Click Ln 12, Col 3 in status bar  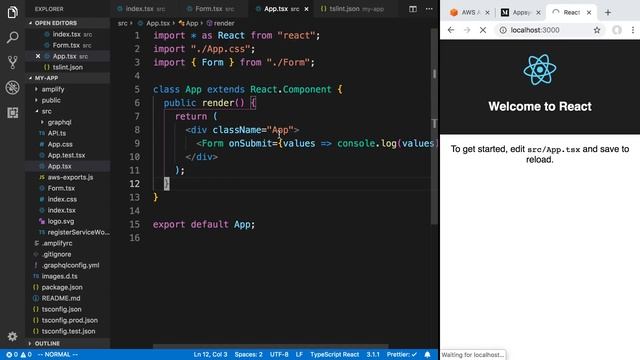click(210, 354)
